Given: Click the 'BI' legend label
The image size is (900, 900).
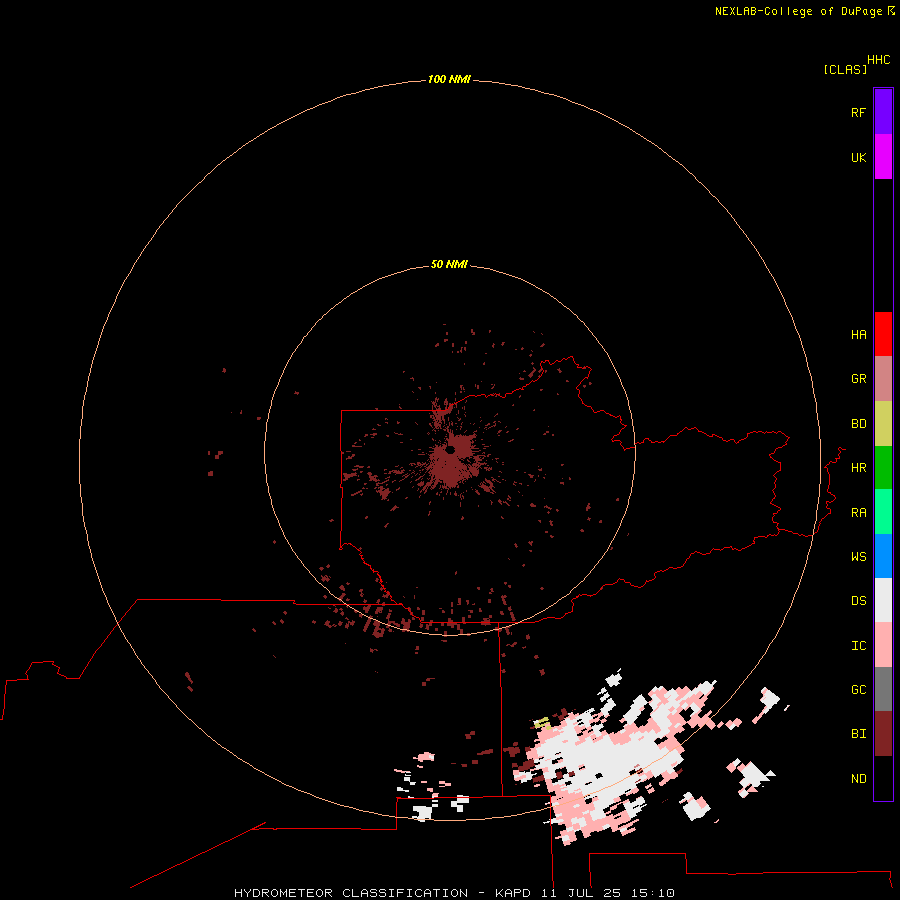Looking at the screenshot, I should click(858, 734).
